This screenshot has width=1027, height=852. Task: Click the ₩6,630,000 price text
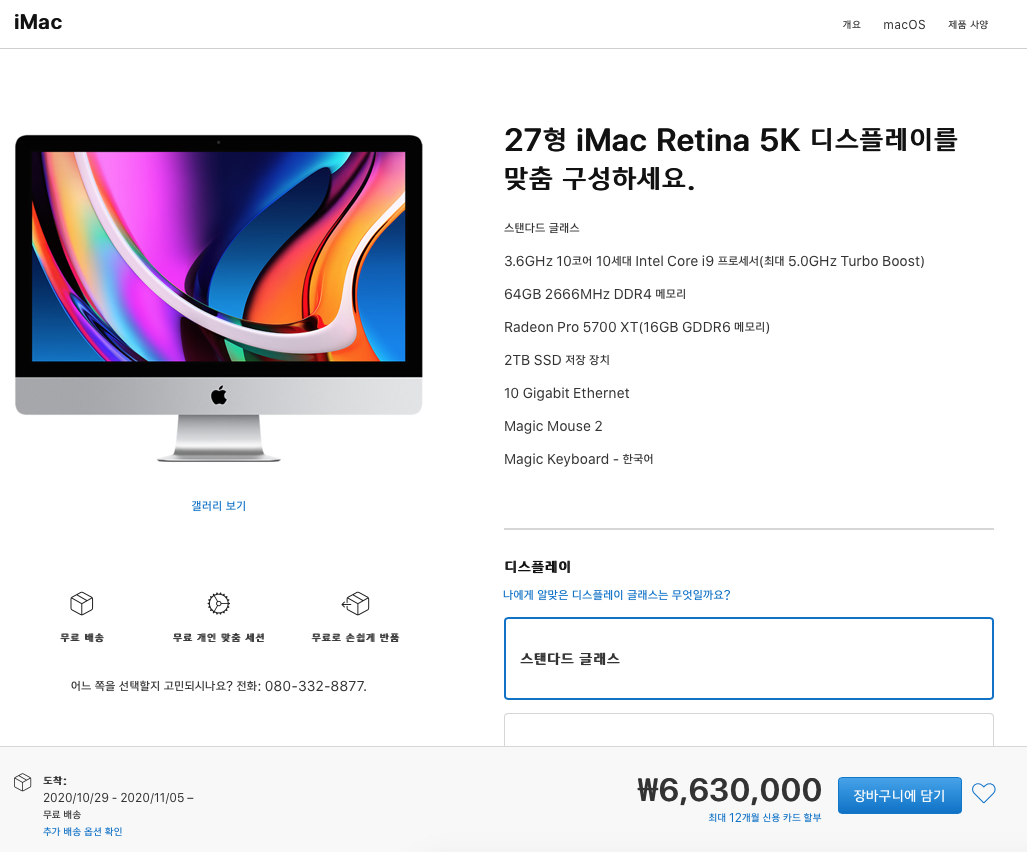(729, 789)
